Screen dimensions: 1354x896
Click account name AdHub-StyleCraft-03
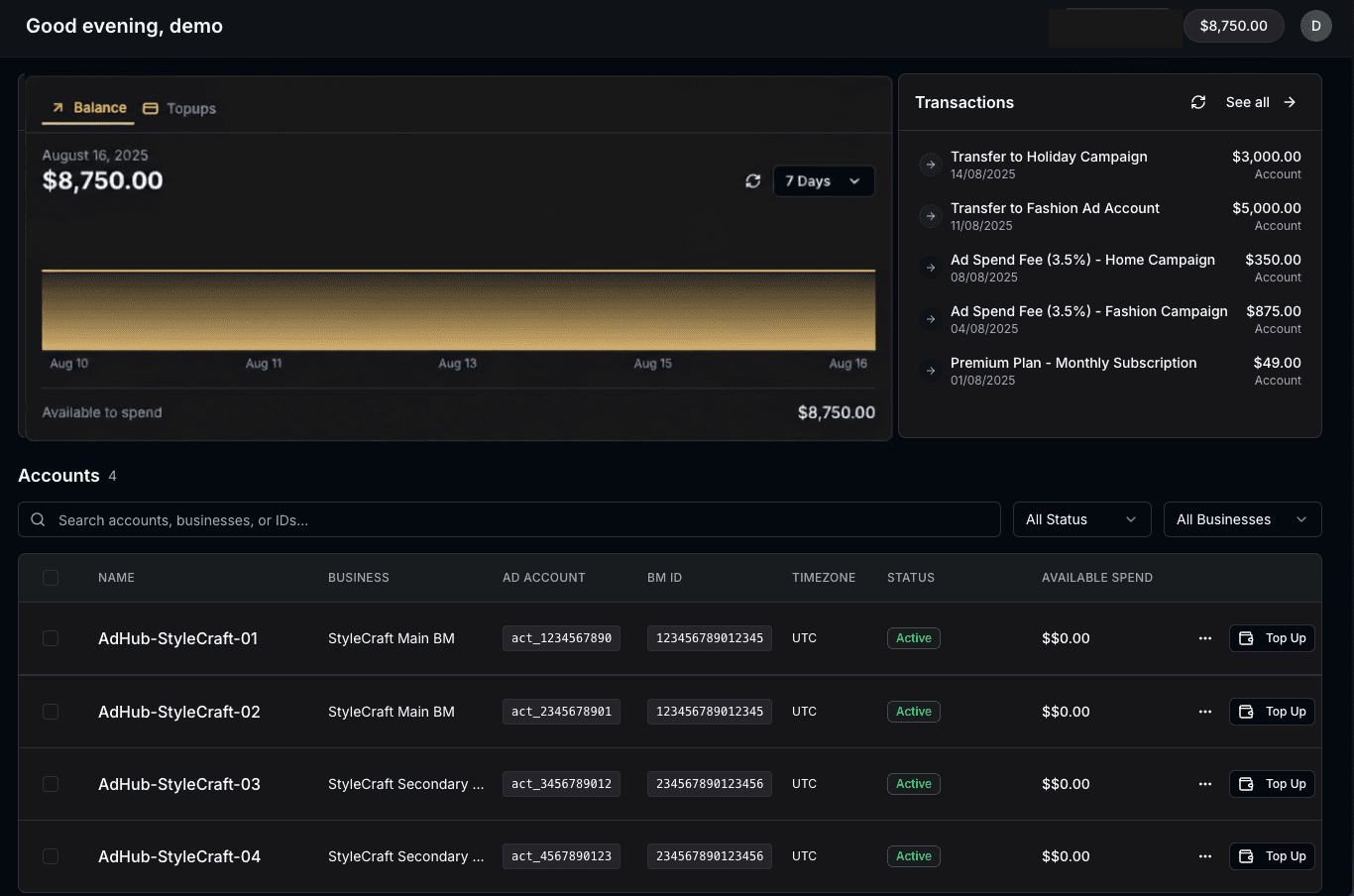click(x=179, y=784)
